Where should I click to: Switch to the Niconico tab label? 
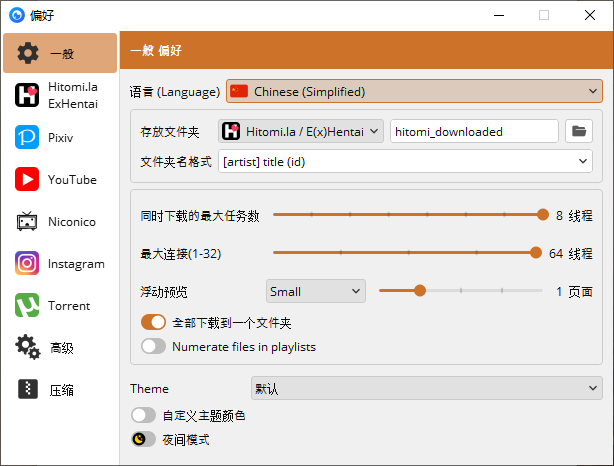(72, 222)
